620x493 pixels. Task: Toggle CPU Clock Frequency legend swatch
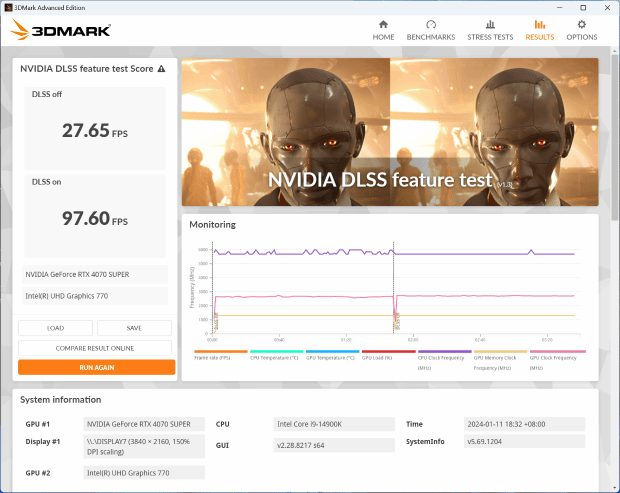click(x=444, y=351)
